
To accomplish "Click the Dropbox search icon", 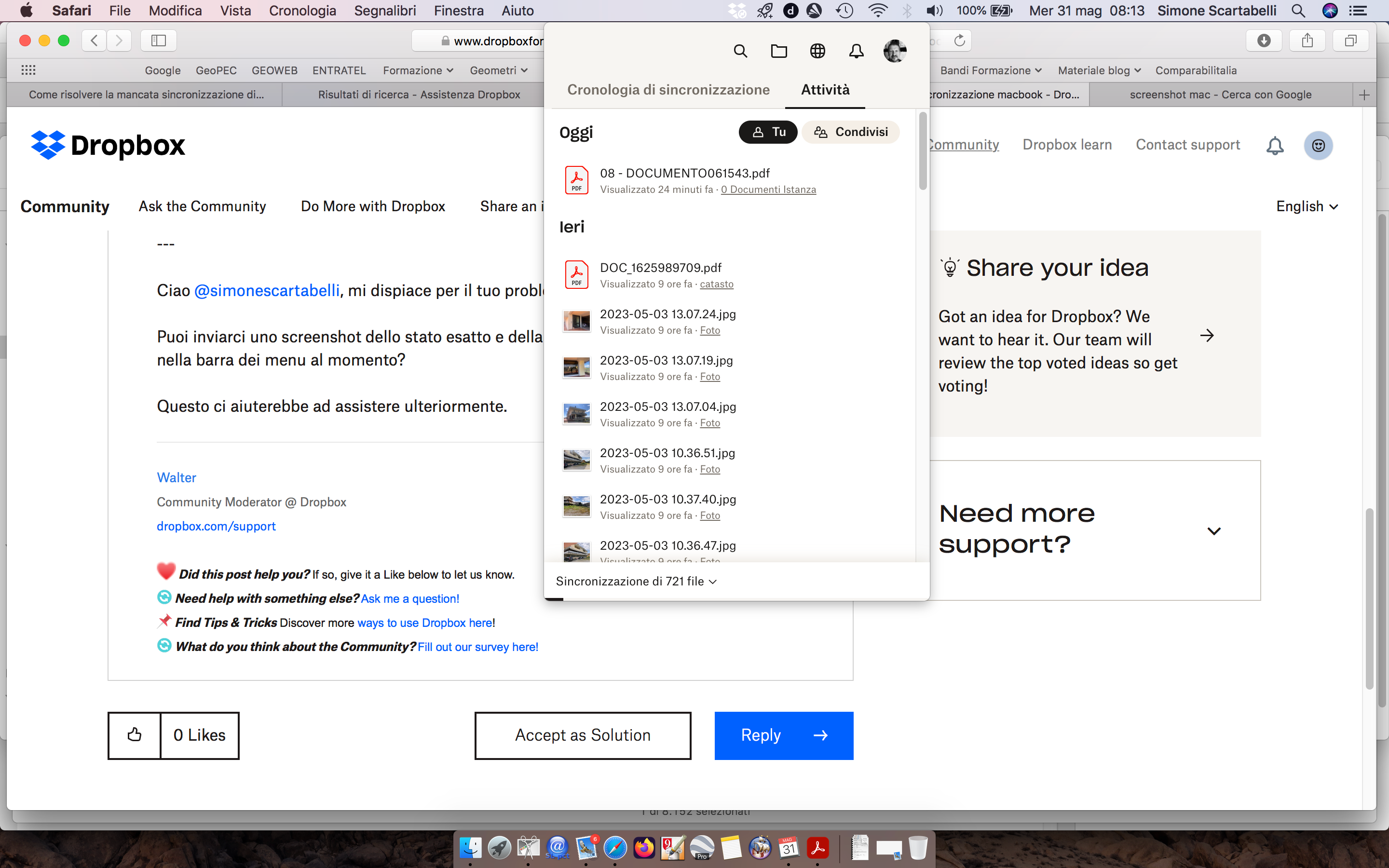I will coord(740,51).
